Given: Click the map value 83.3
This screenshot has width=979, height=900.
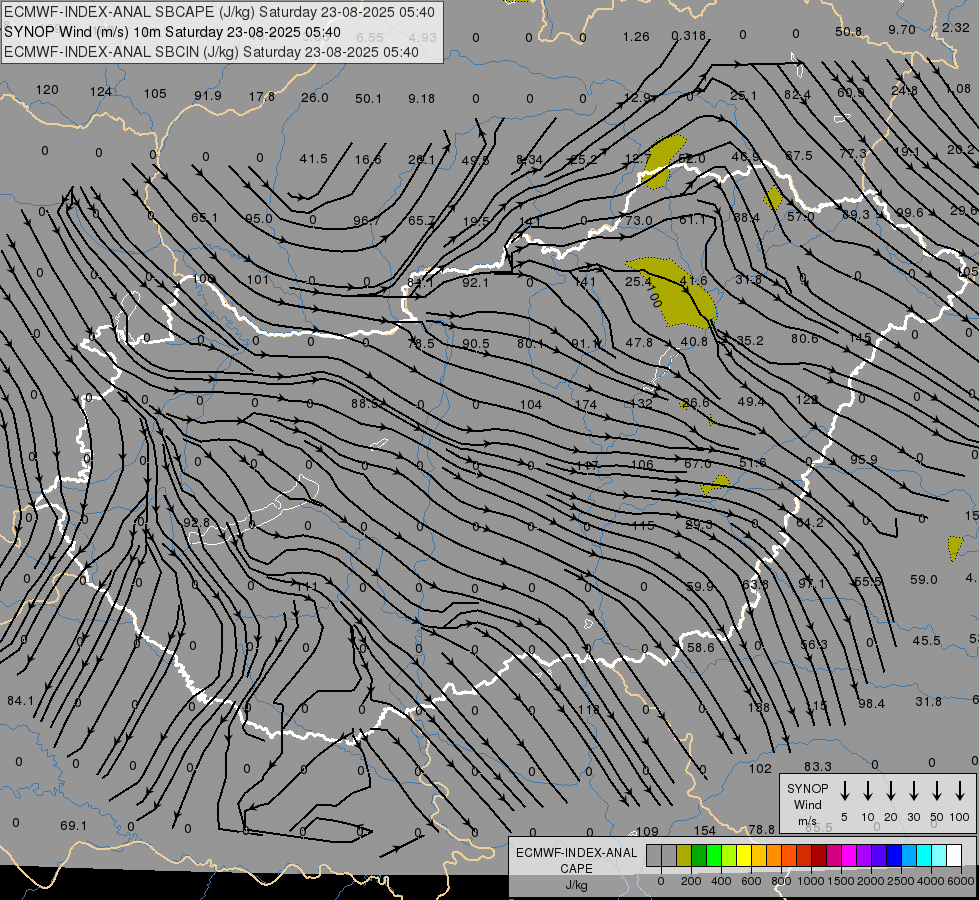Looking at the screenshot, I should pyautogui.click(x=817, y=766).
